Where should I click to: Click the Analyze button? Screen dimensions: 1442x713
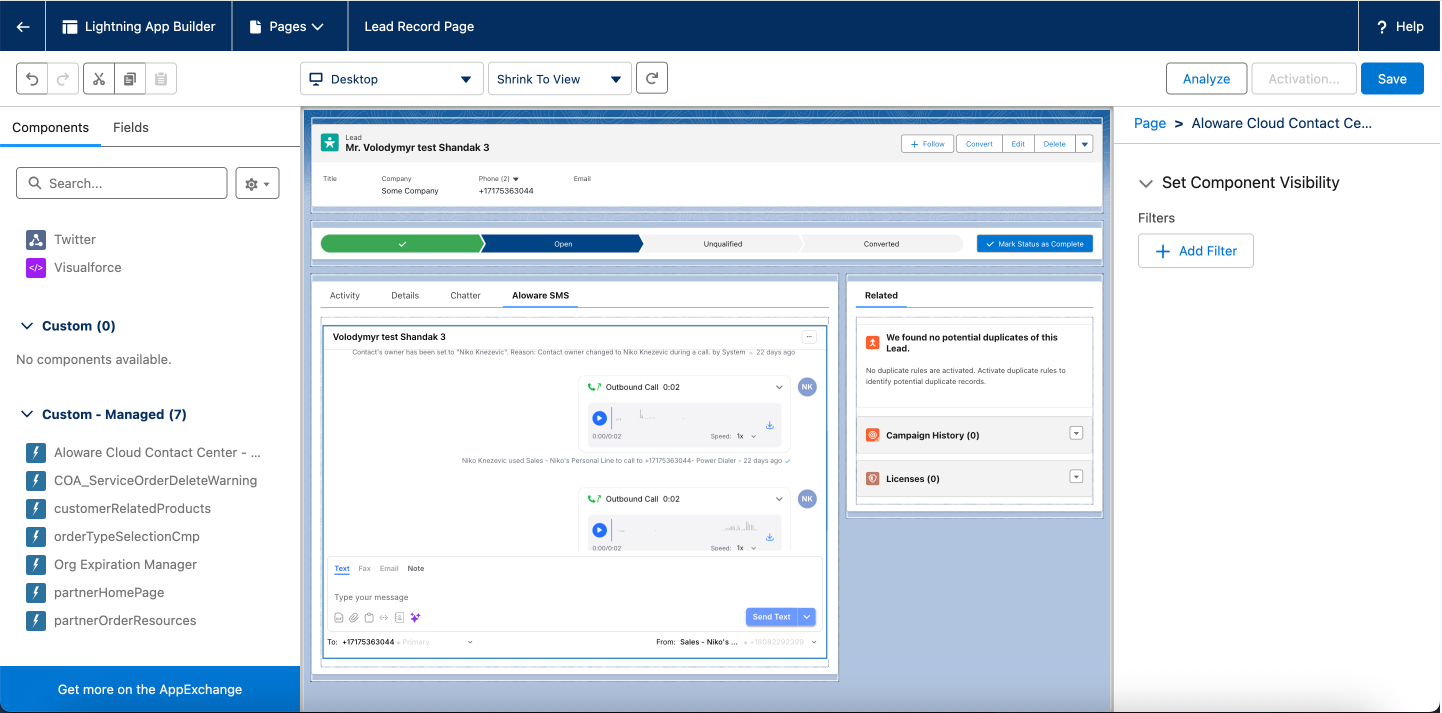click(x=1206, y=79)
